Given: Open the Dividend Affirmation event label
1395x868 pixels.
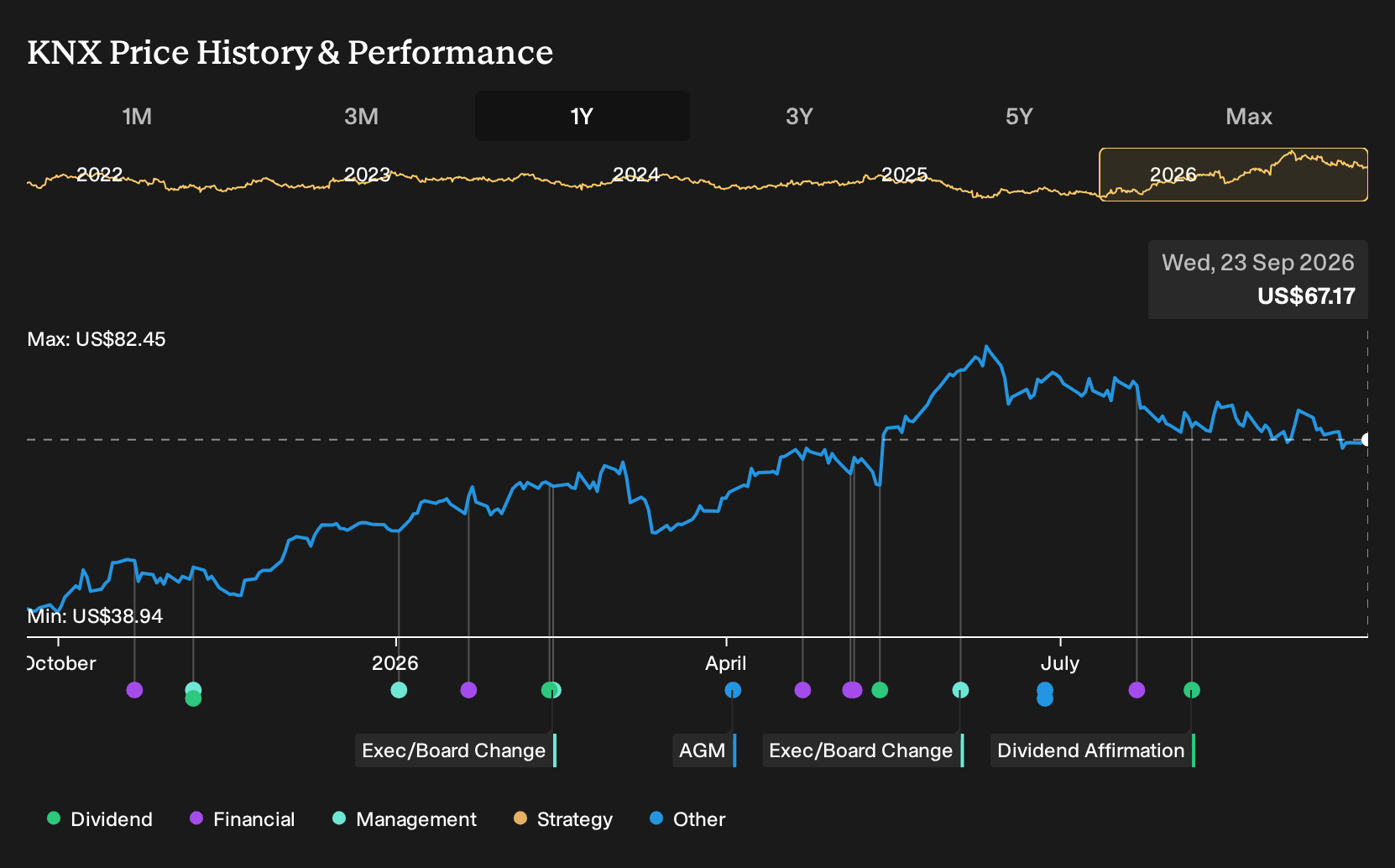Looking at the screenshot, I should [x=1093, y=750].
